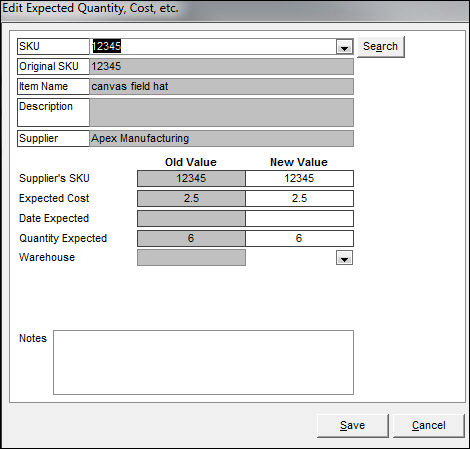Select the Warehouse new value combo box
470x449 pixels.
point(299,258)
